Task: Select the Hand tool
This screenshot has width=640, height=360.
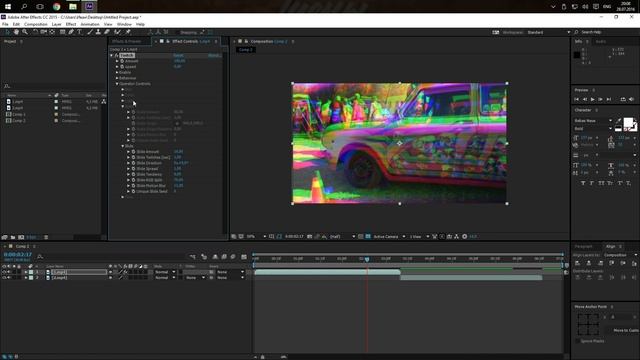Action: click(x=16, y=32)
